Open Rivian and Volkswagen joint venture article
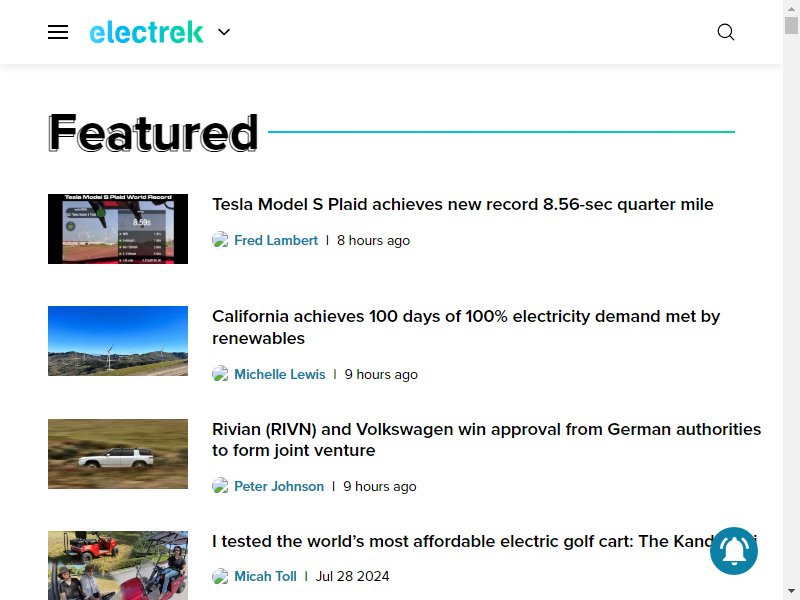800x600 pixels. [486, 440]
